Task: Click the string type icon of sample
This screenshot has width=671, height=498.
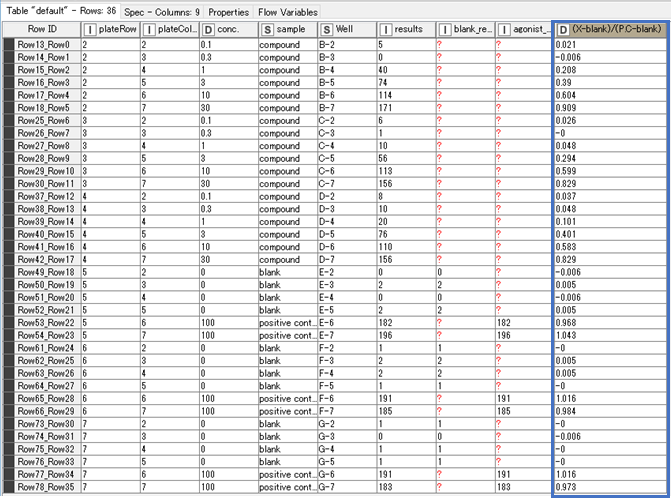Action: tap(267, 30)
